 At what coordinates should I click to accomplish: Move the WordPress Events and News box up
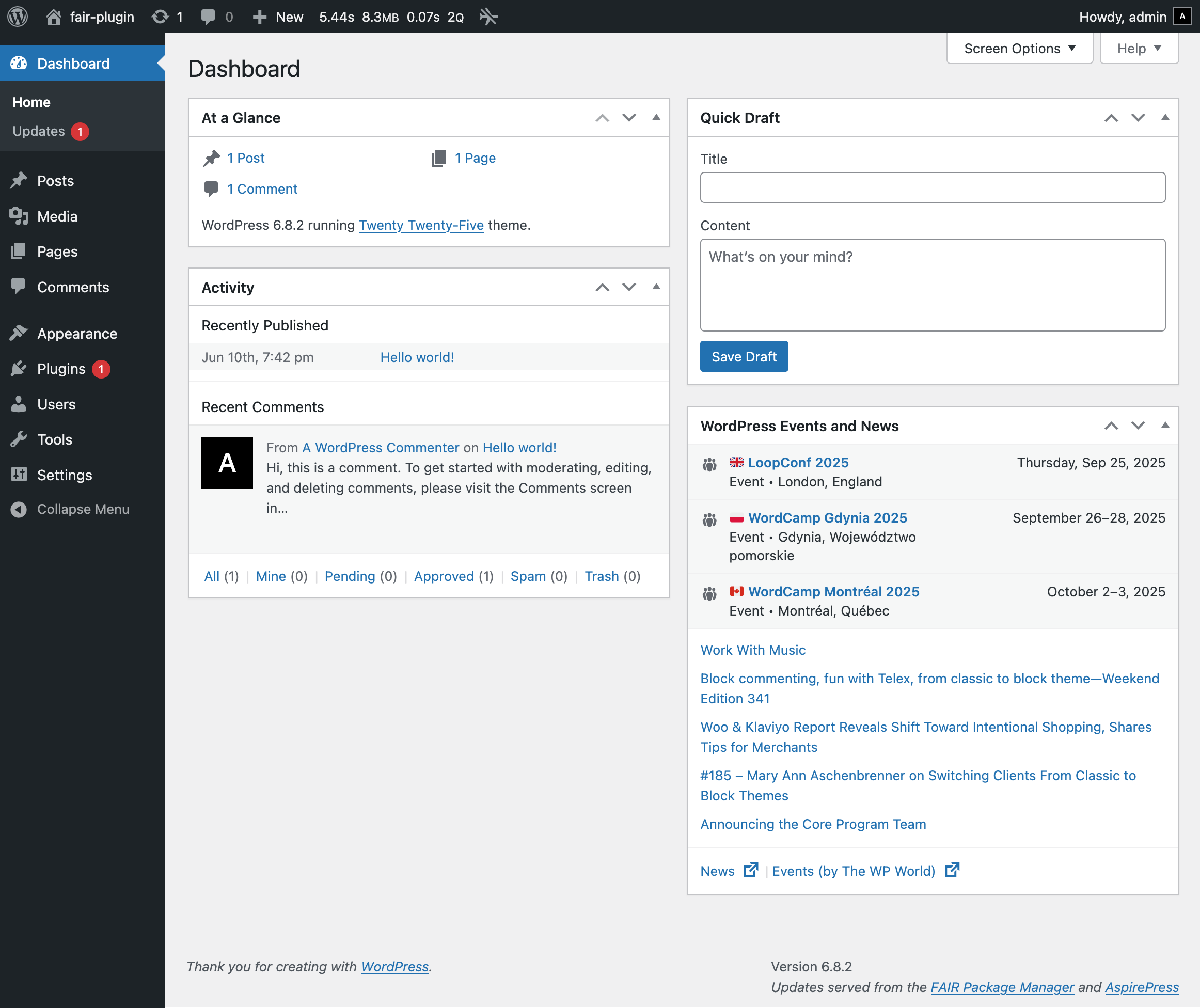point(1111,426)
